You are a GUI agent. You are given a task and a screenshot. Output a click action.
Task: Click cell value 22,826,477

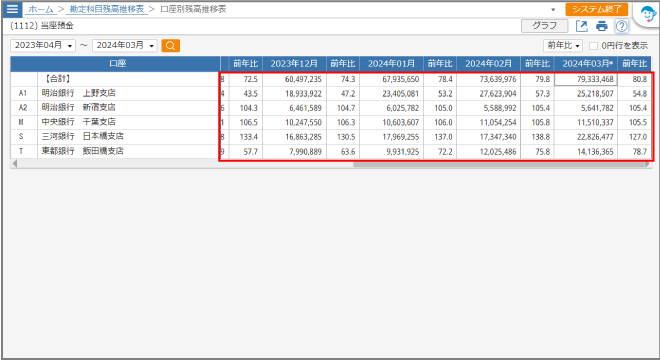pyautogui.click(x=586, y=137)
